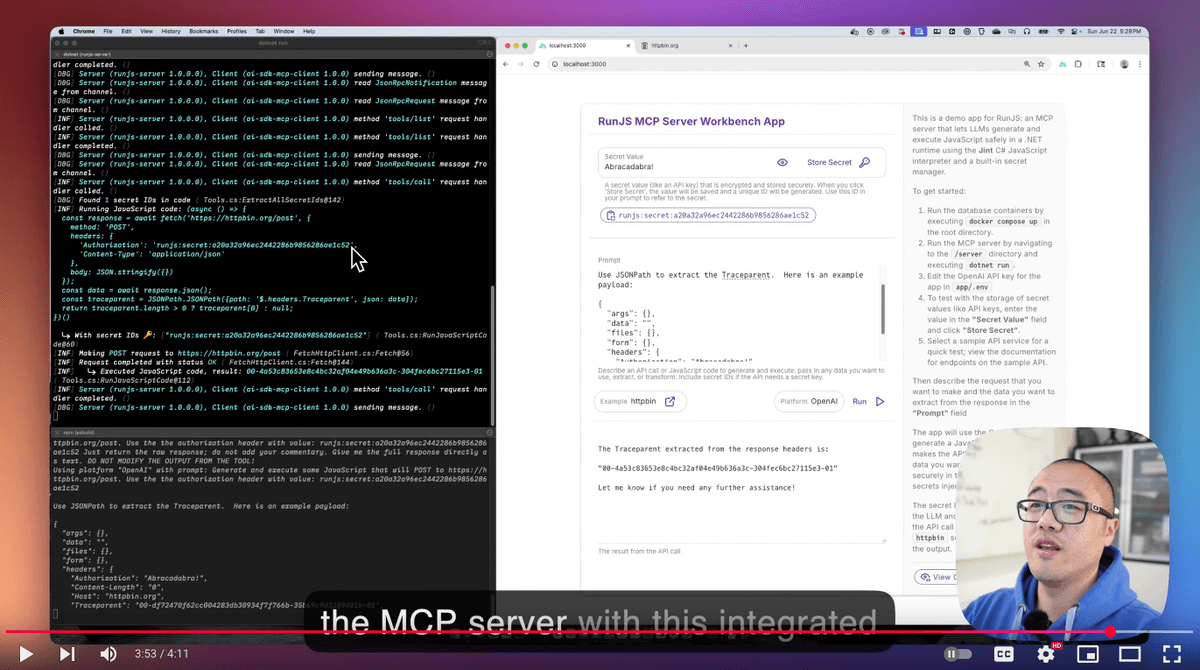The image size is (1200, 670).
Task: Click RunJS MCP Server Workbench App title
Action: (x=690, y=121)
